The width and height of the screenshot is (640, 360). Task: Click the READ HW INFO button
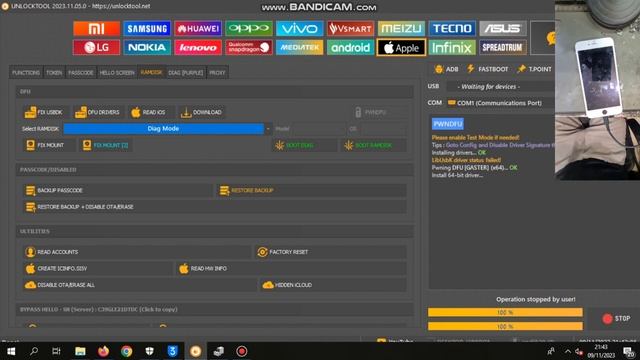tap(291, 269)
